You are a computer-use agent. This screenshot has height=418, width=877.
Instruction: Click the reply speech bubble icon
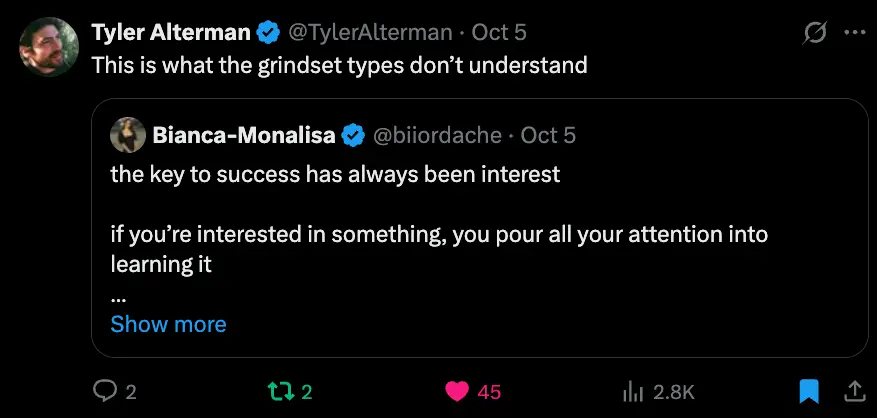(105, 392)
